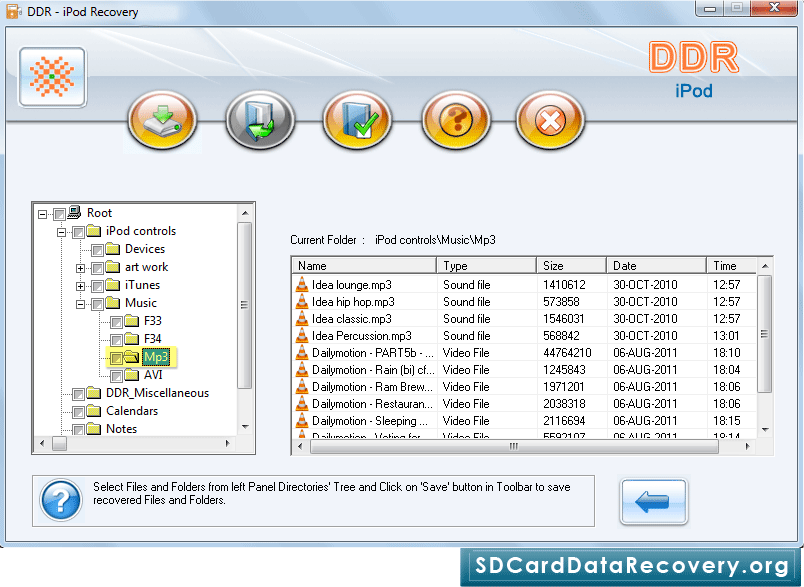Collapse the Music folder node
This screenshot has width=804, height=587.
click(x=81, y=304)
